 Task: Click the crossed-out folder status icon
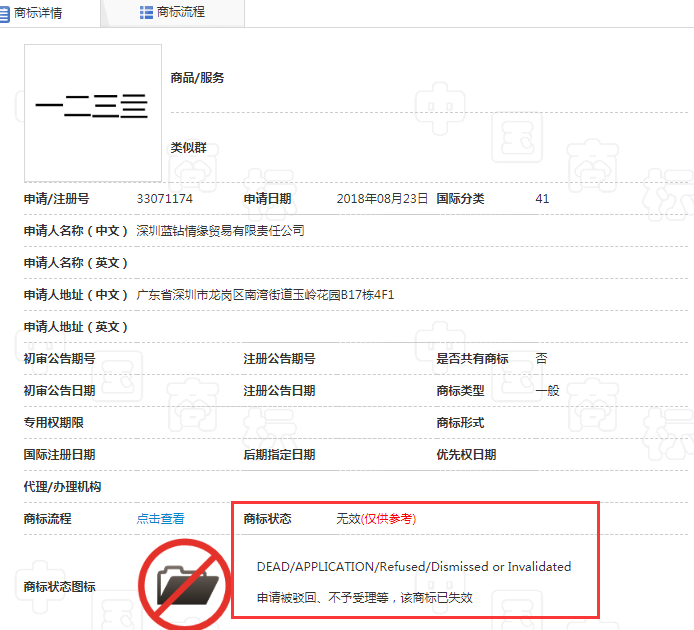pos(185,585)
